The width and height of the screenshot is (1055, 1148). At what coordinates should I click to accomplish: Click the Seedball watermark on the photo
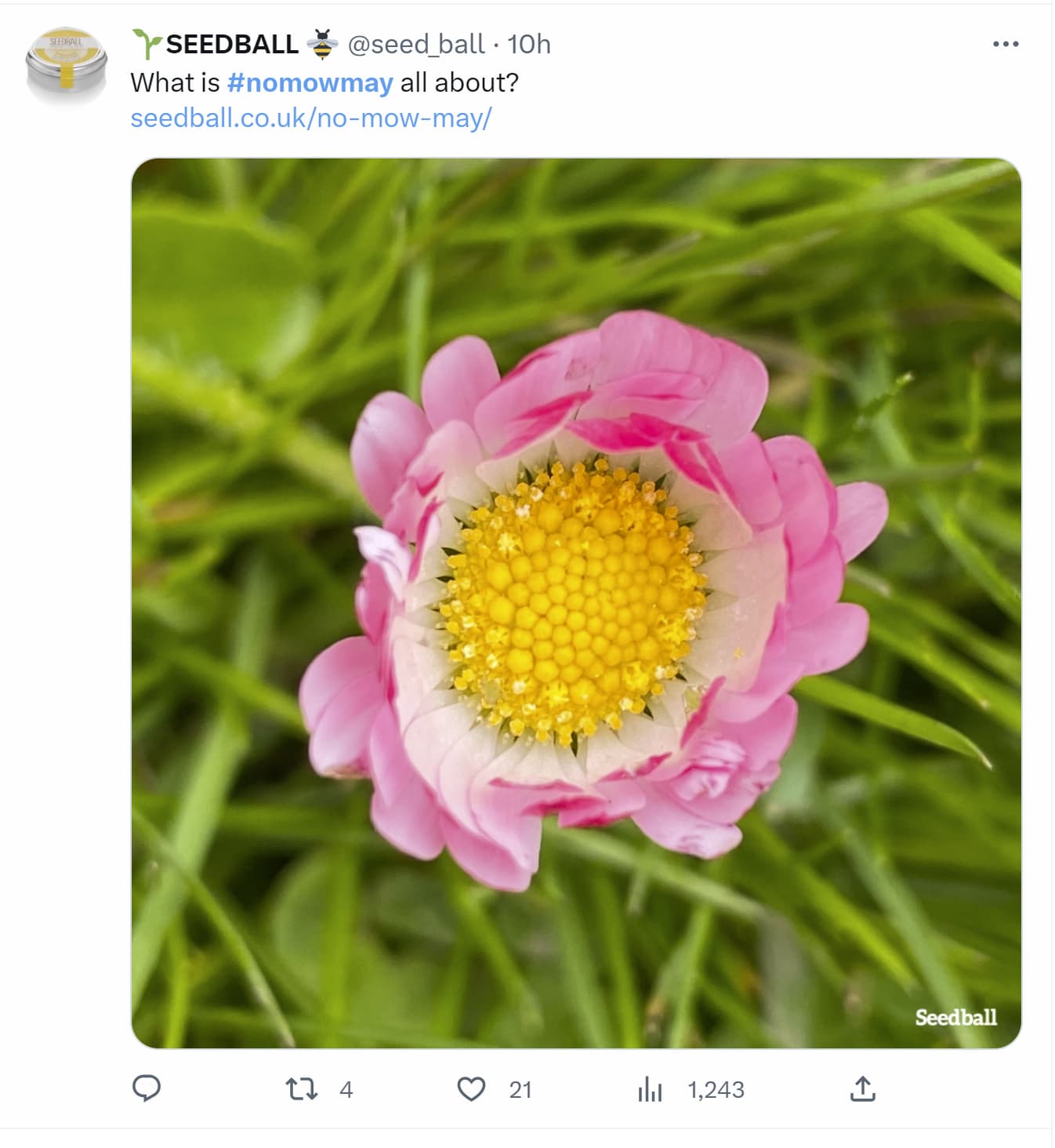point(955,1017)
